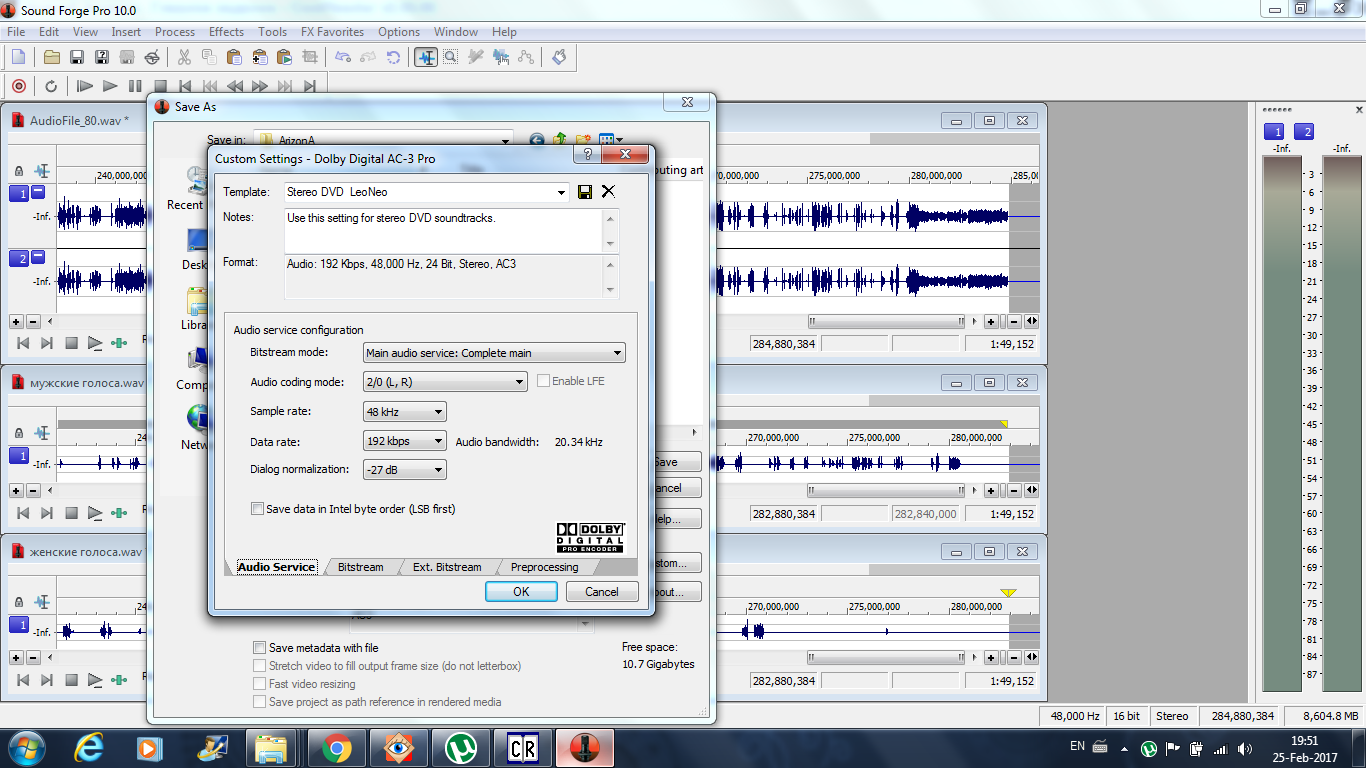This screenshot has width=1366, height=768.
Task: Click the New file toolbar icon
Action: (18, 57)
